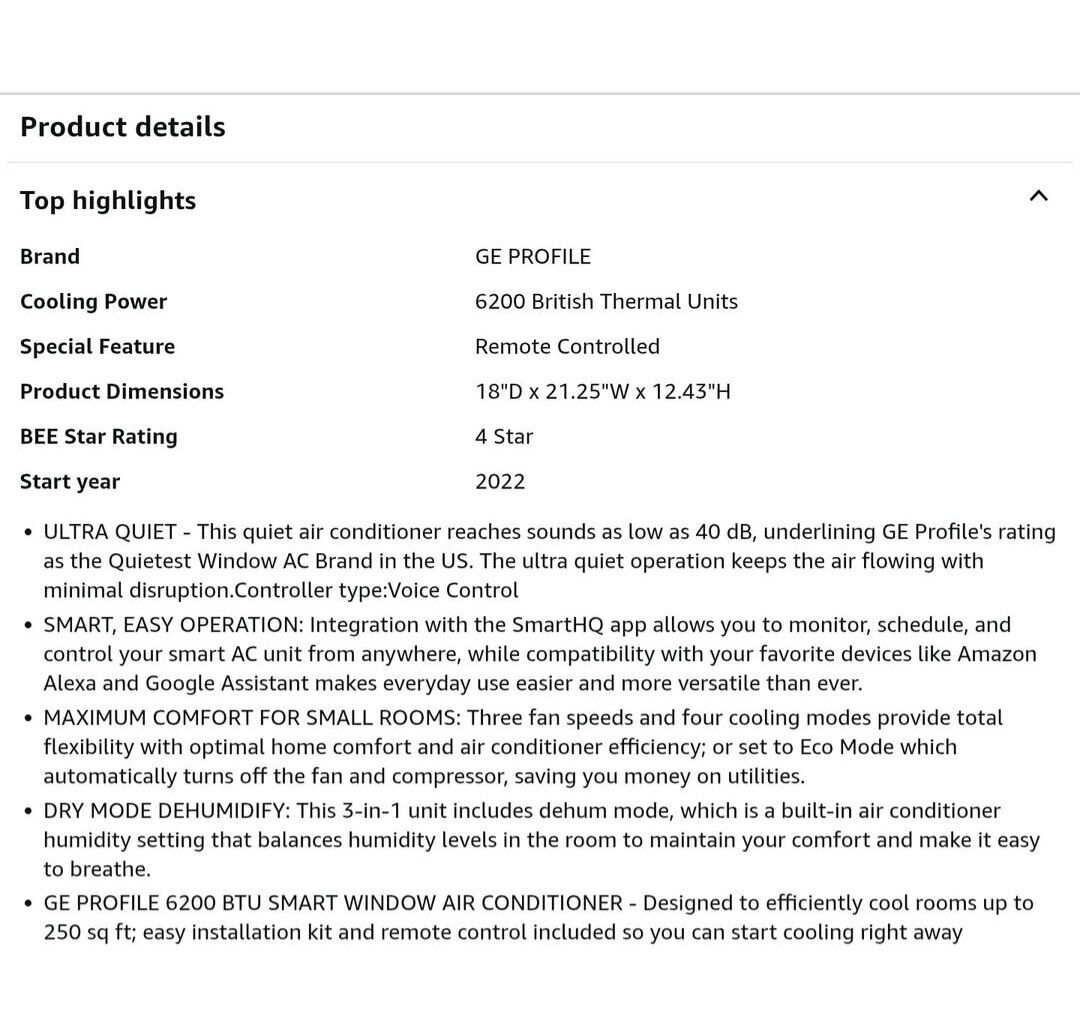Viewport: 1080px width, 1024px height.
Task: Click the Cooling Power label
Action: 94,302
